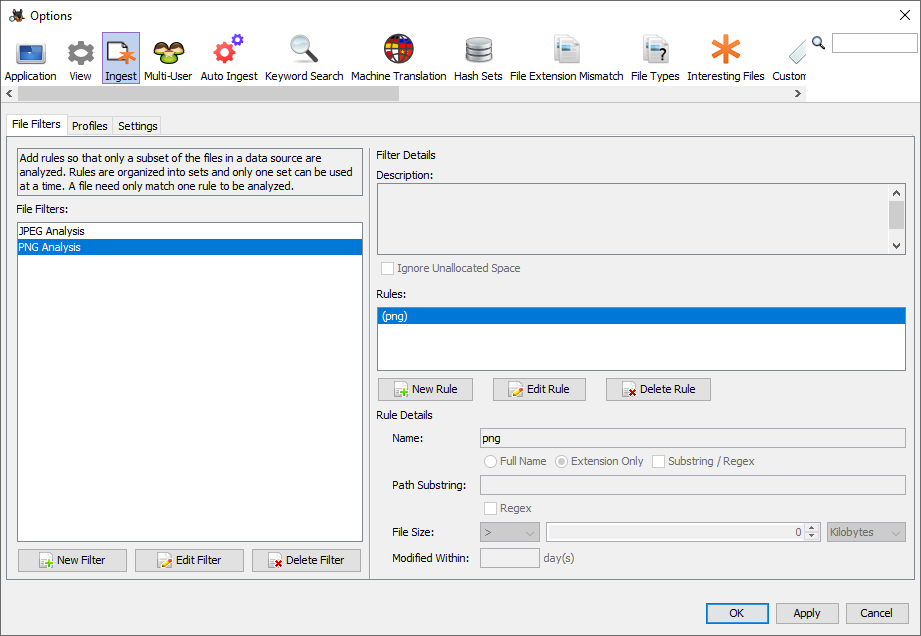Select JPEG Analysis in the File Filters list
The image size is (921, 636).
click(52, 231)
